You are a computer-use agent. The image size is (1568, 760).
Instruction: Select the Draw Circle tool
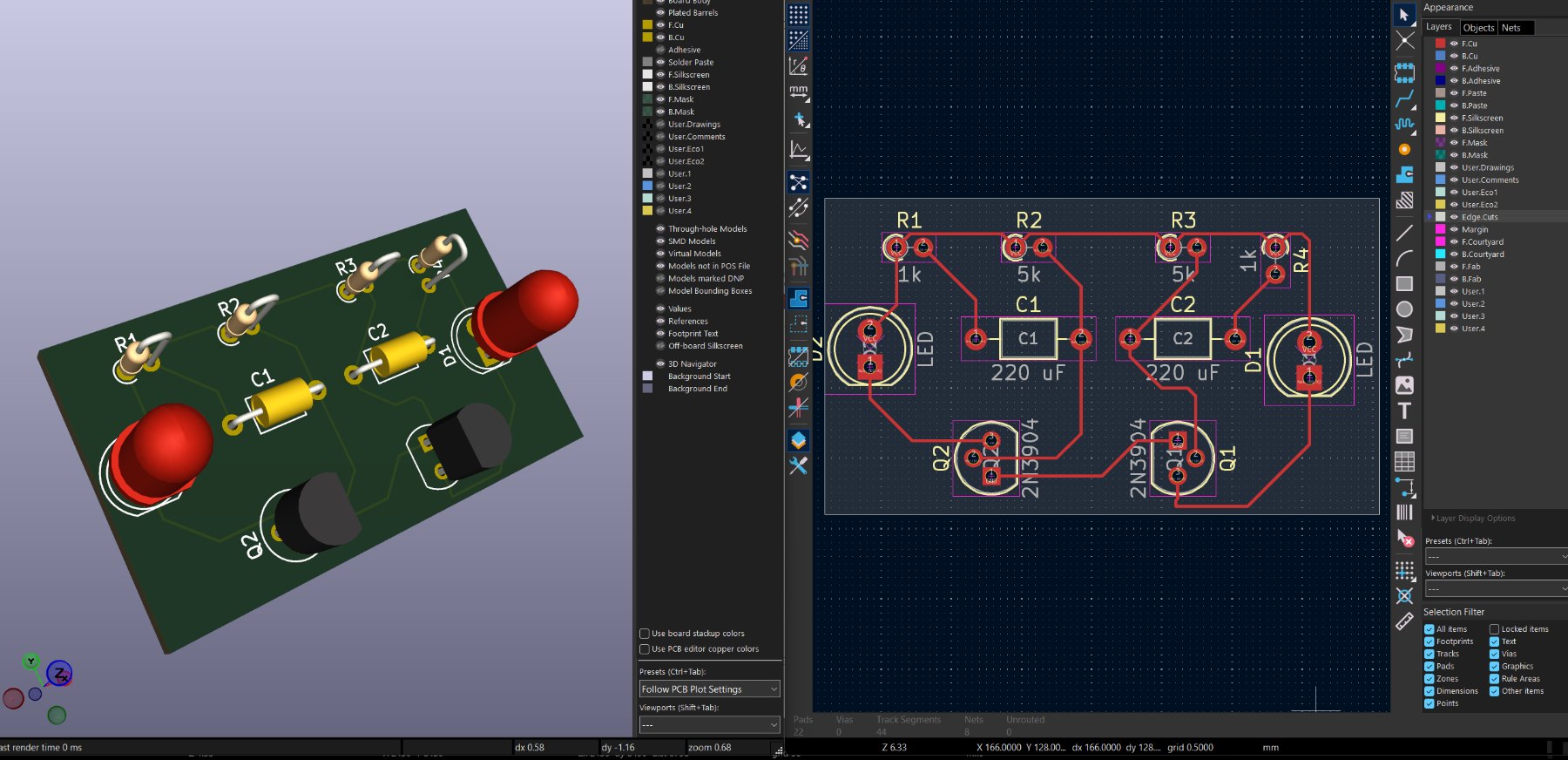pyautogui.click(x=1404, y=309)
